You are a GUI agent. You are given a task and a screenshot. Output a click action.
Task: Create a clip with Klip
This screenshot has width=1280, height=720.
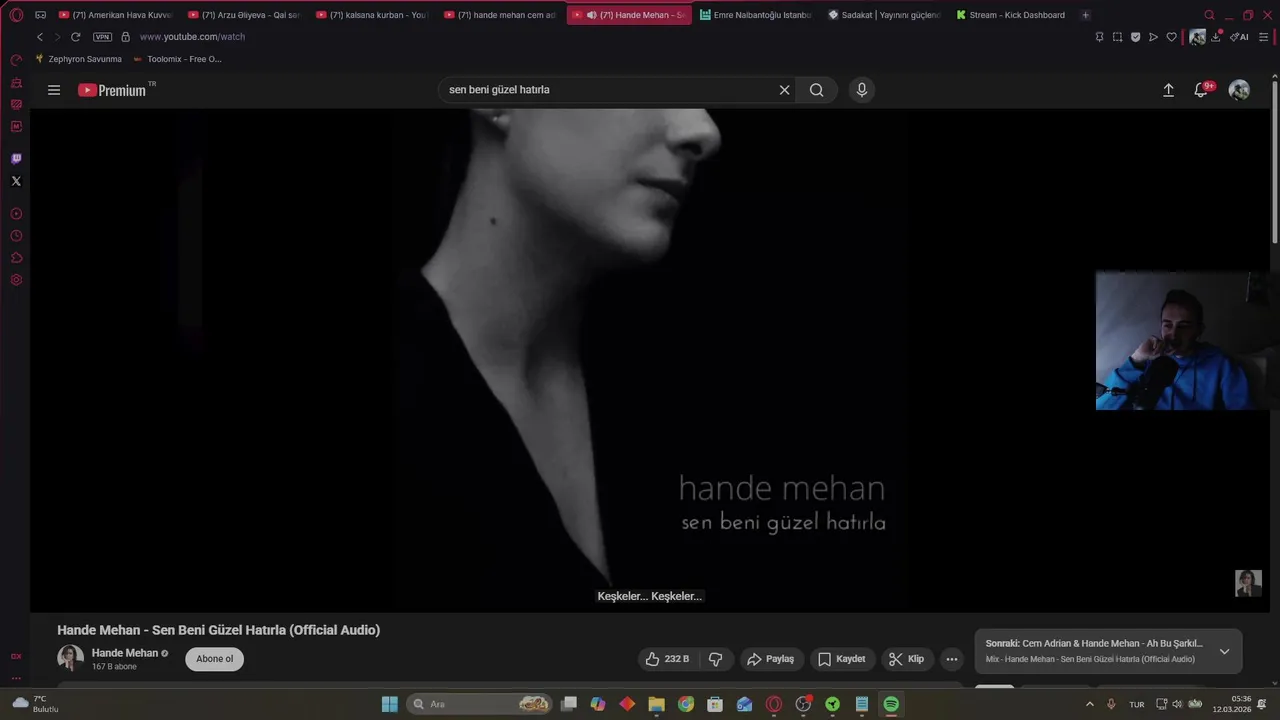coord(907,659)
